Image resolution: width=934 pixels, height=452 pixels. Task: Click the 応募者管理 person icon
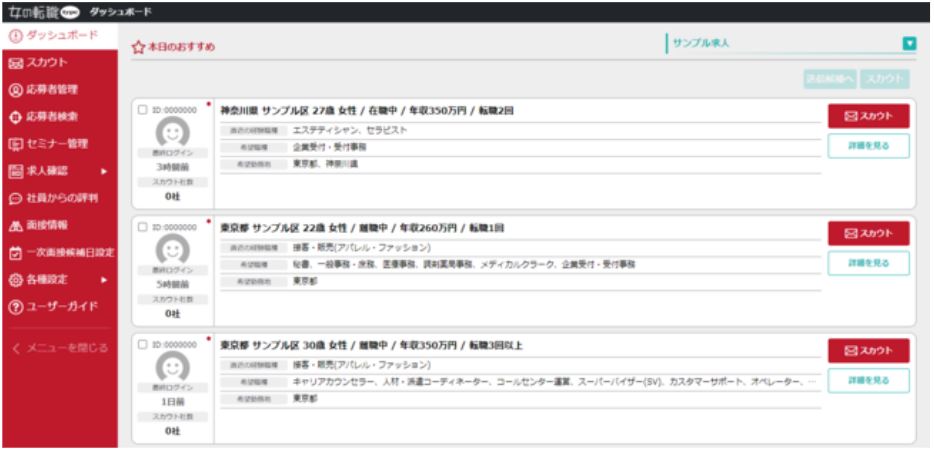point(16,90)
